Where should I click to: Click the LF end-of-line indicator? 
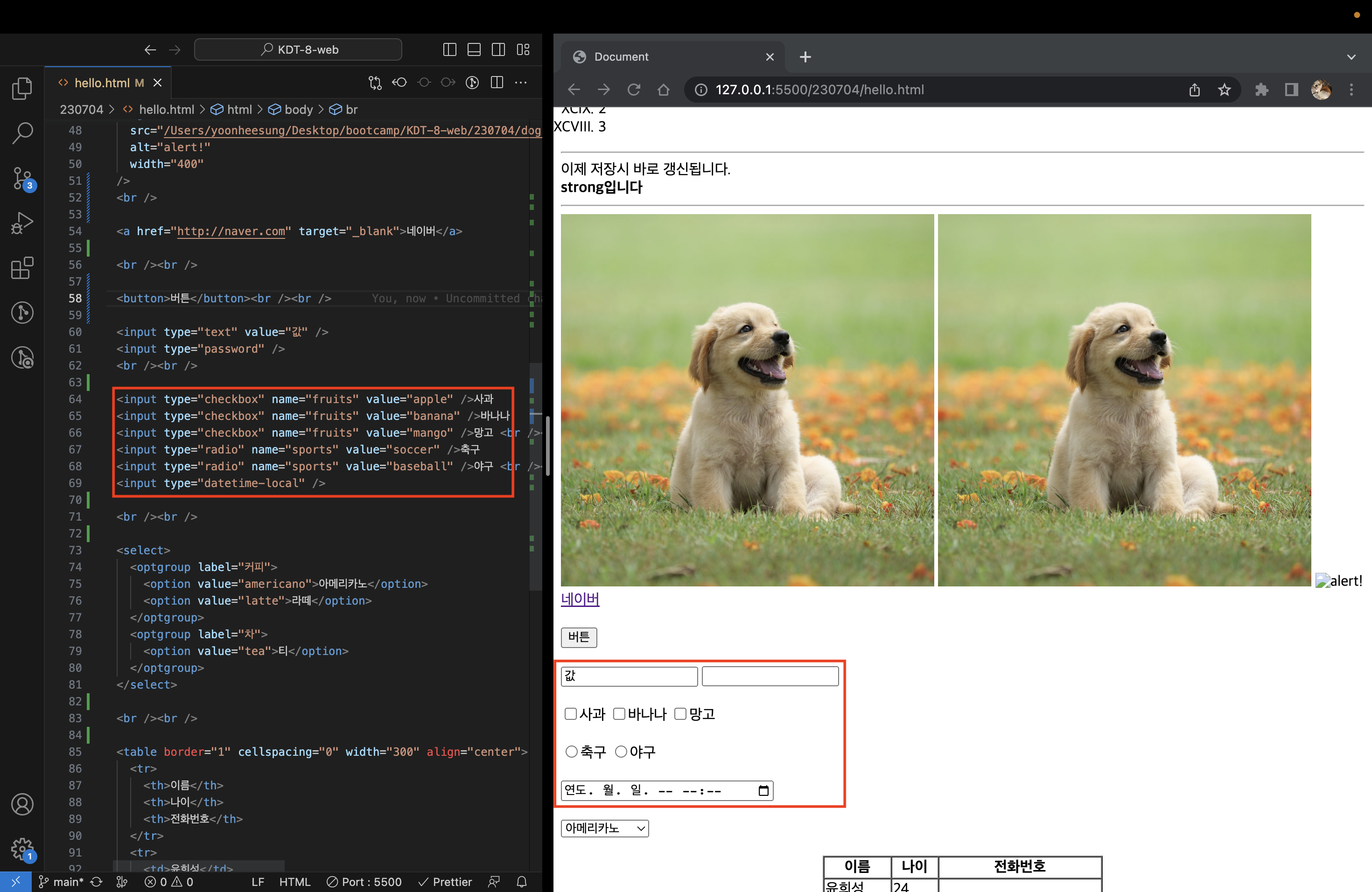click(258, 882)
